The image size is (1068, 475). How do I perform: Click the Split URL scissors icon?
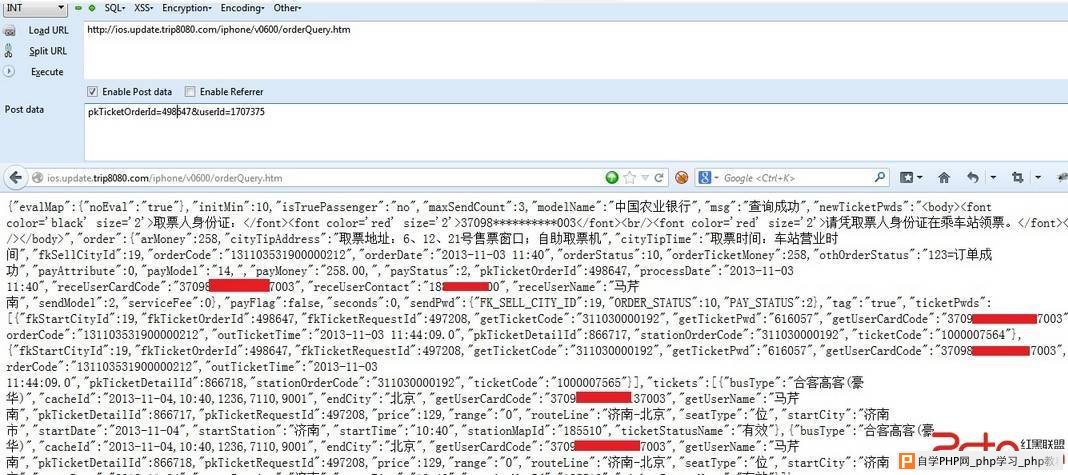[9, 50]
